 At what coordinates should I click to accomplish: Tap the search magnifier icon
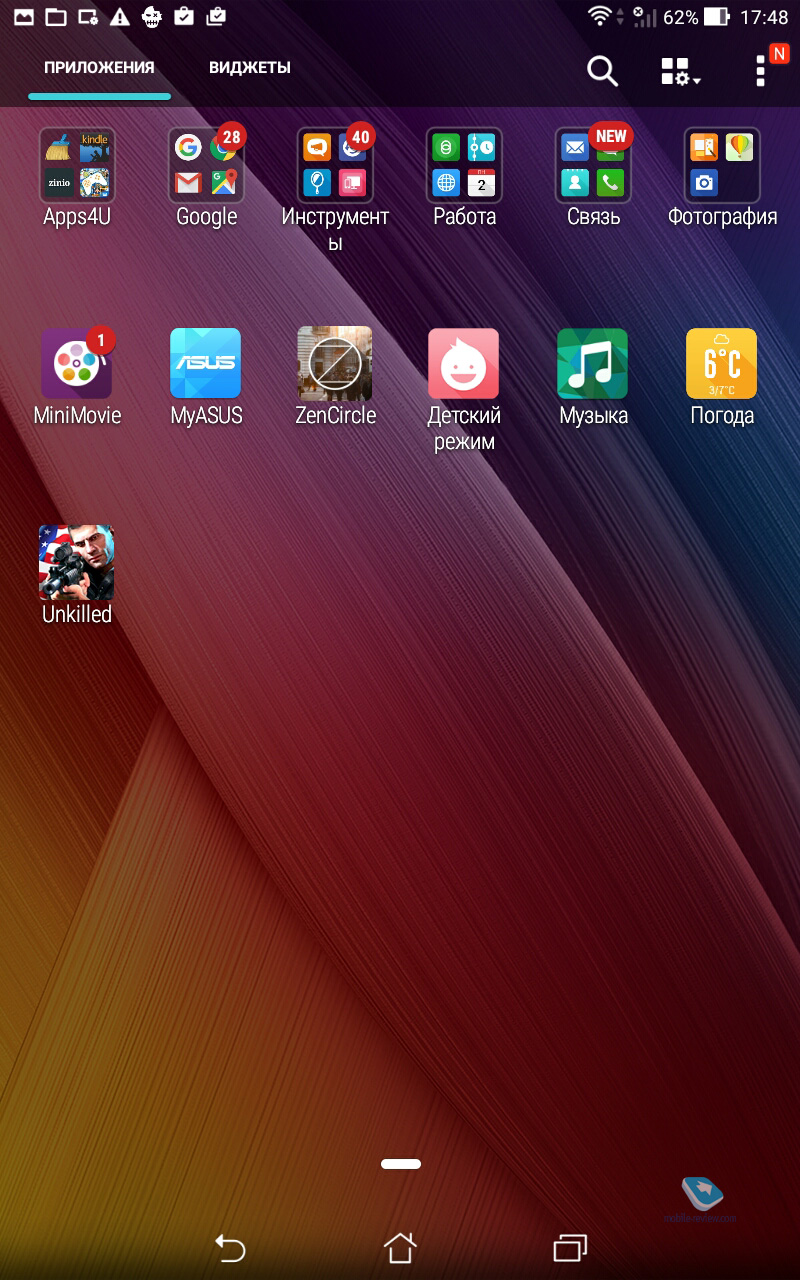click(x=602, y=71)
